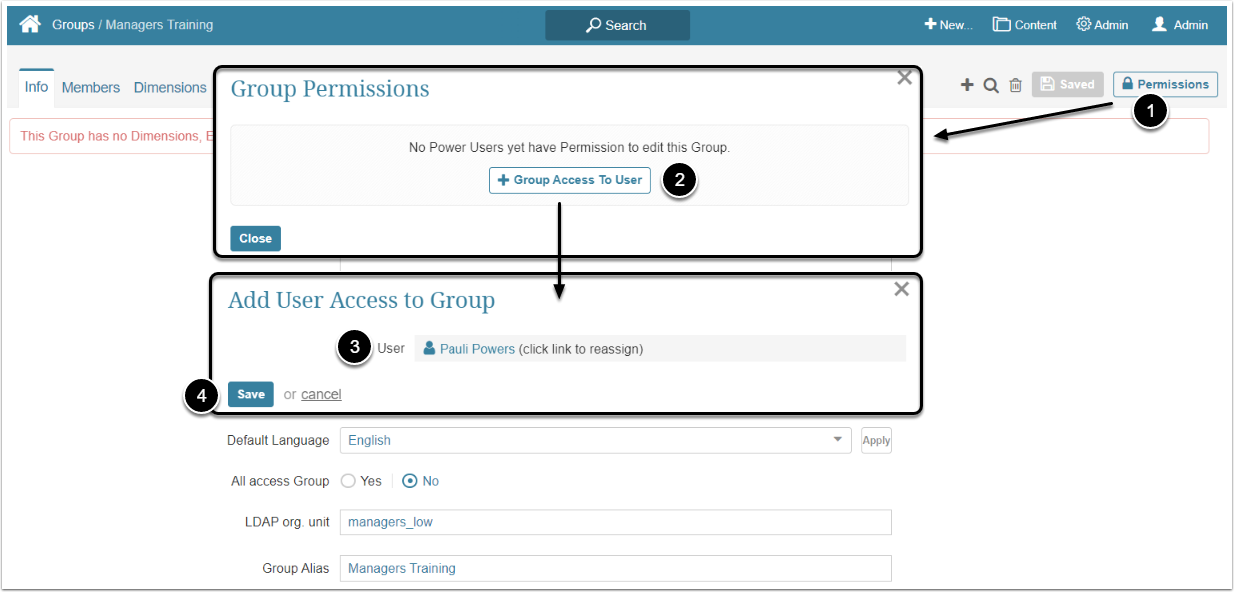Click the trash delete icon
Image resolution: width=1234 pixels, height=592 pixels.
click(1015, 85)
